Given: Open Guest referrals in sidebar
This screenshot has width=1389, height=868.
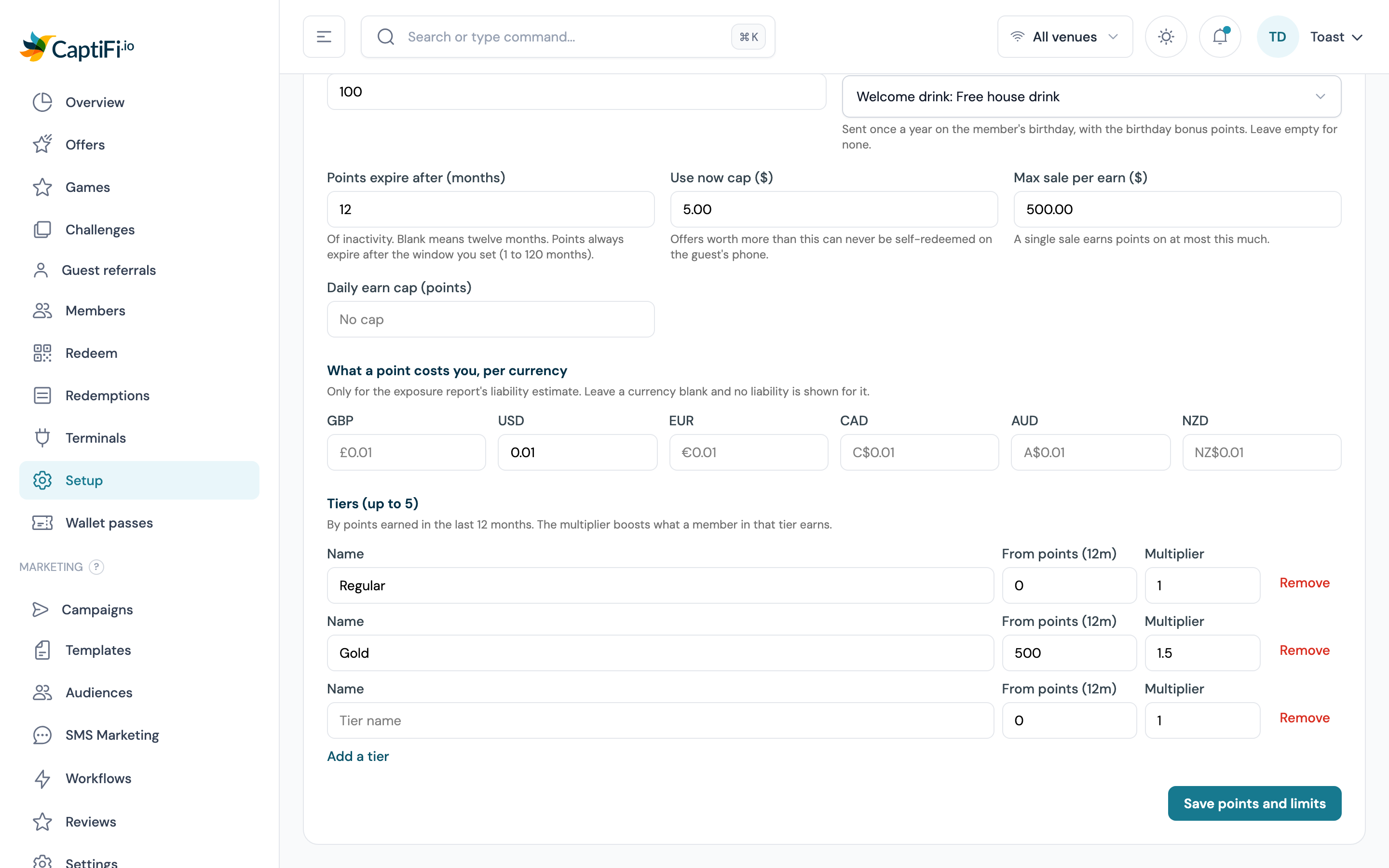Looking at the screenshot, I should pos(139,271).
